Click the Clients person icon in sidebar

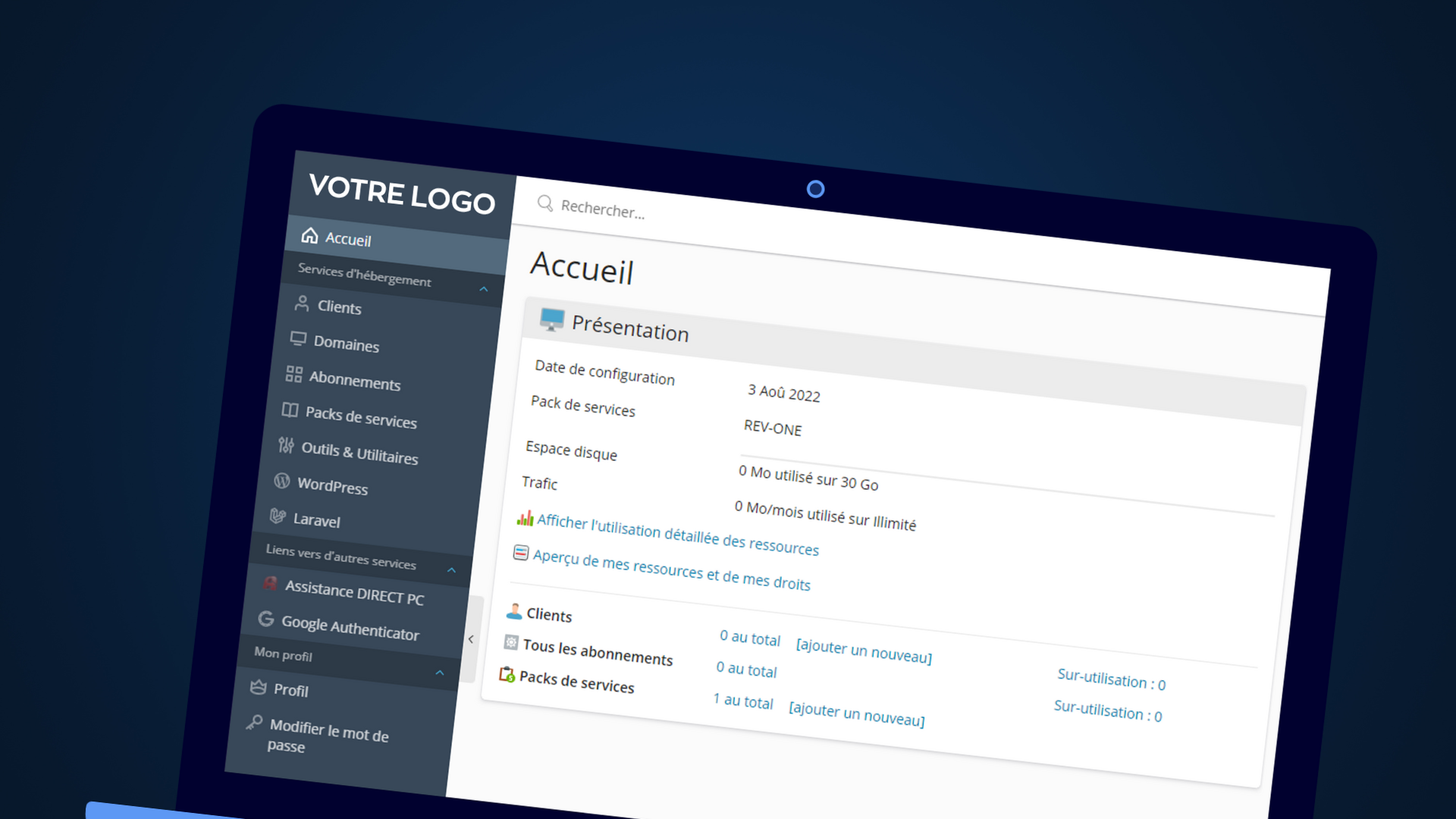pos(302,303)
